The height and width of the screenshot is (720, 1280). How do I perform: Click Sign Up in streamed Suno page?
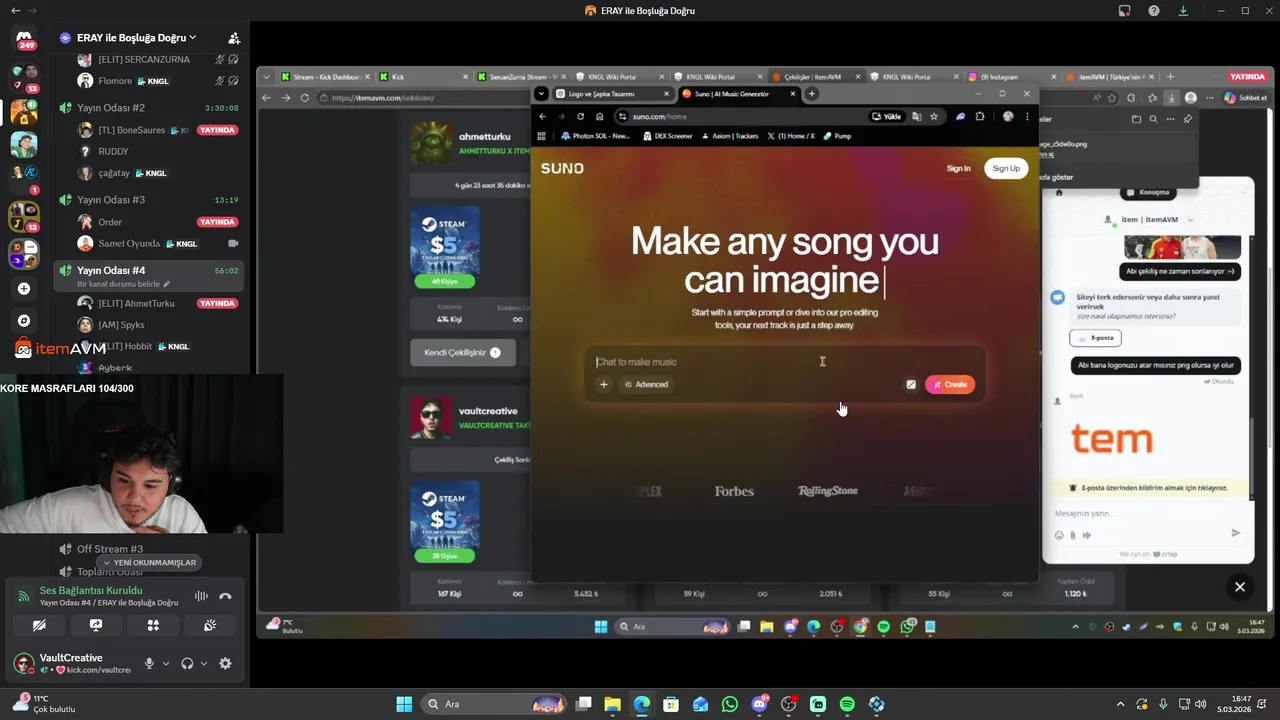pos(1006,168)
